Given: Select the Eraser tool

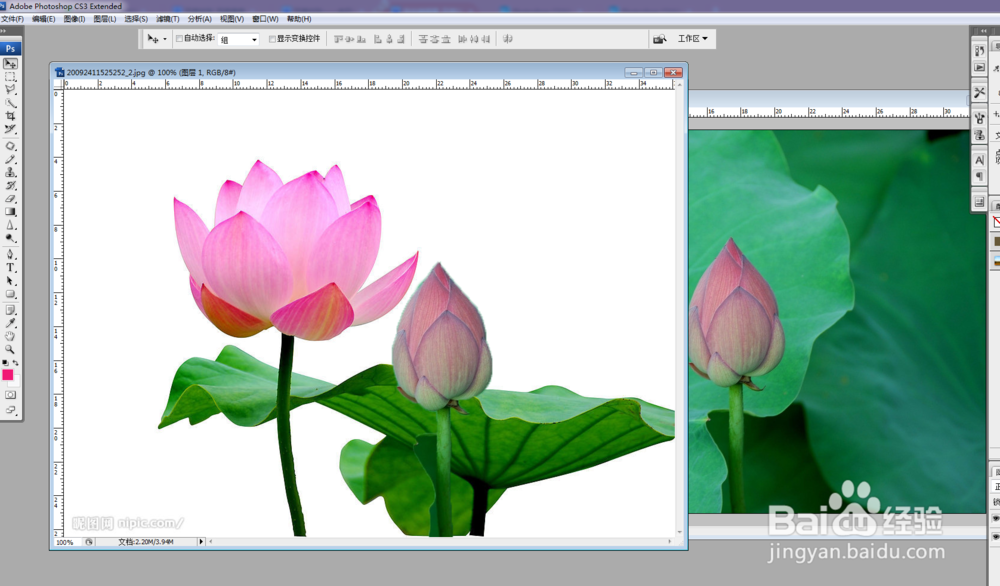Looking at the screenshot, I should [10, 199].
